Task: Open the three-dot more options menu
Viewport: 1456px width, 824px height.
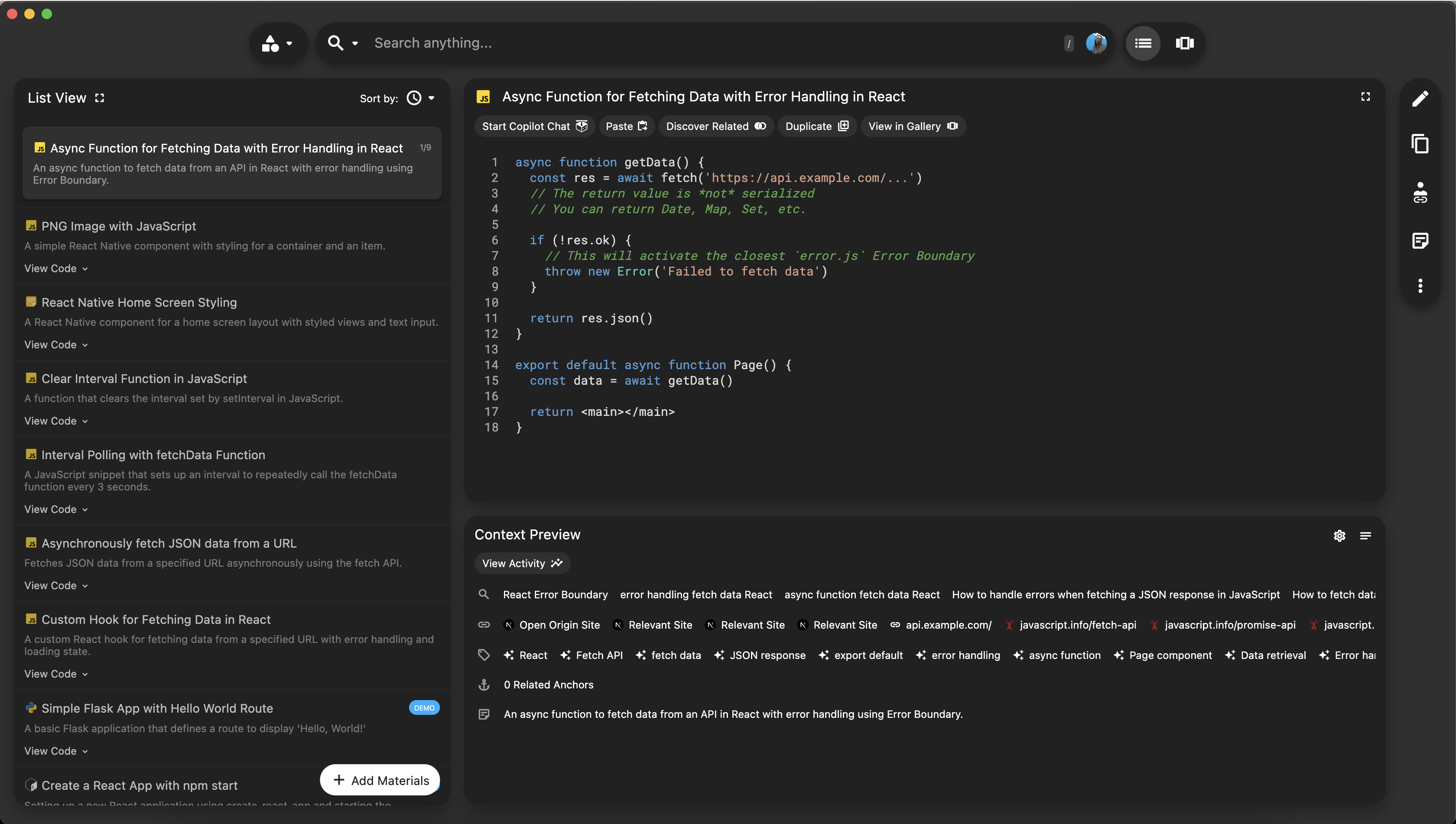Action: [x=1420, y=286]
